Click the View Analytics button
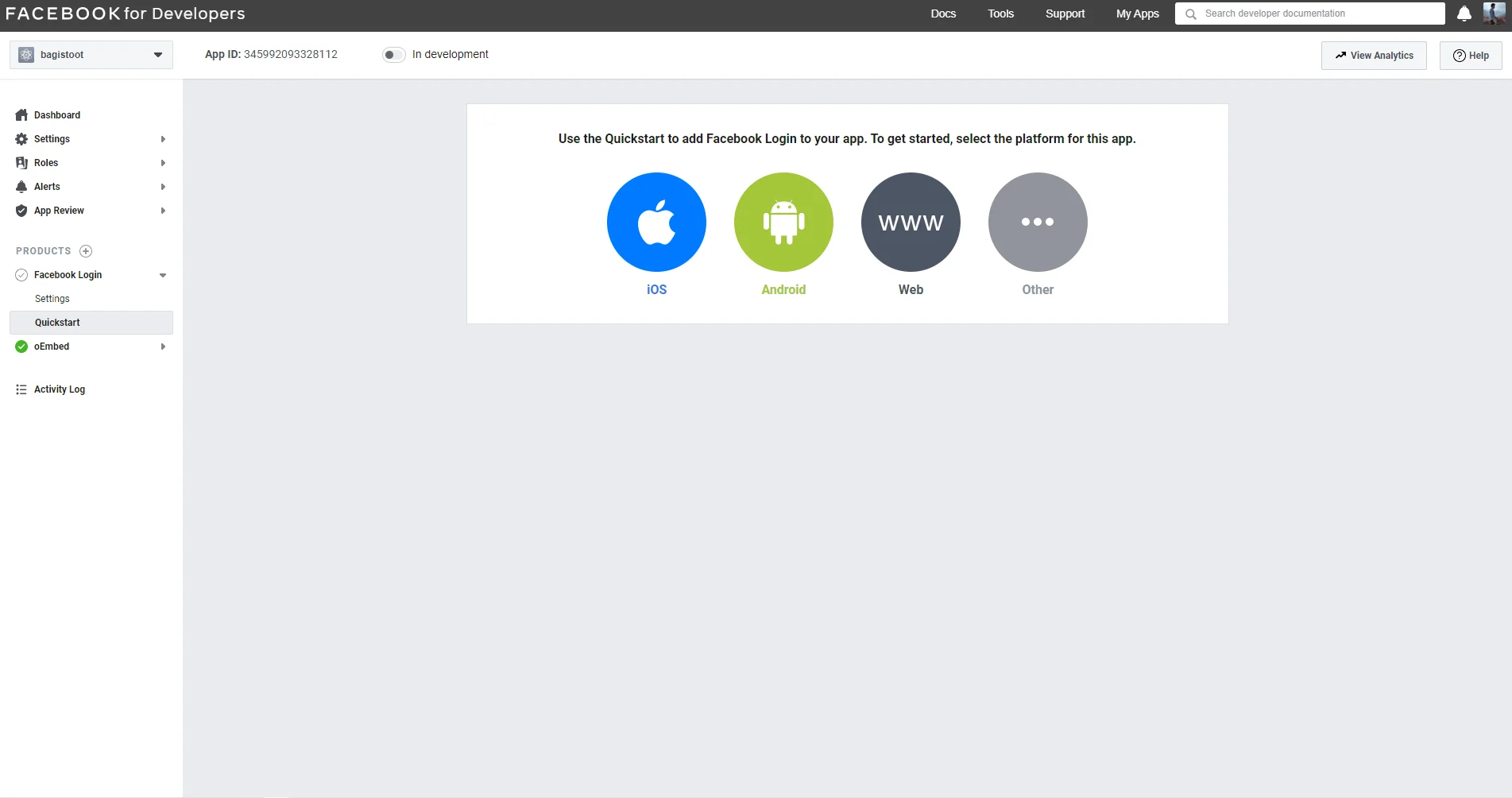The width and height of the screenshot is (1512, 798). (x=1374, y=56)
